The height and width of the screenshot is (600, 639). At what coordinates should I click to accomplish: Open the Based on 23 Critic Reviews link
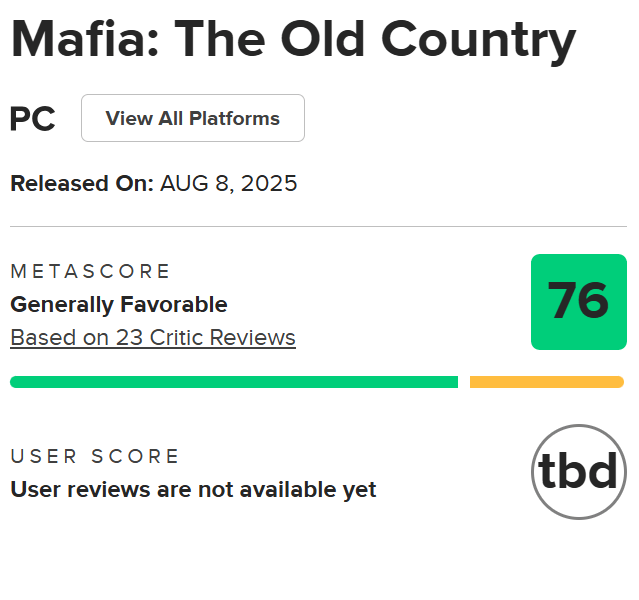153,338
